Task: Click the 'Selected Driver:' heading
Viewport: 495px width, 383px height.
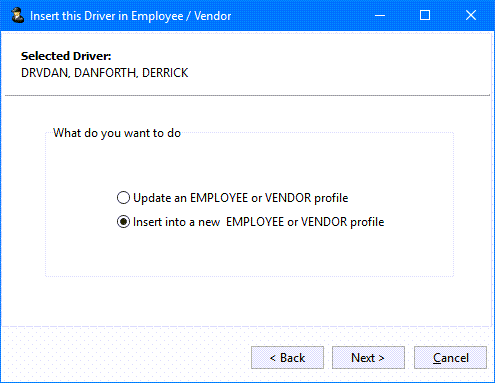Action: pos(66,56)
